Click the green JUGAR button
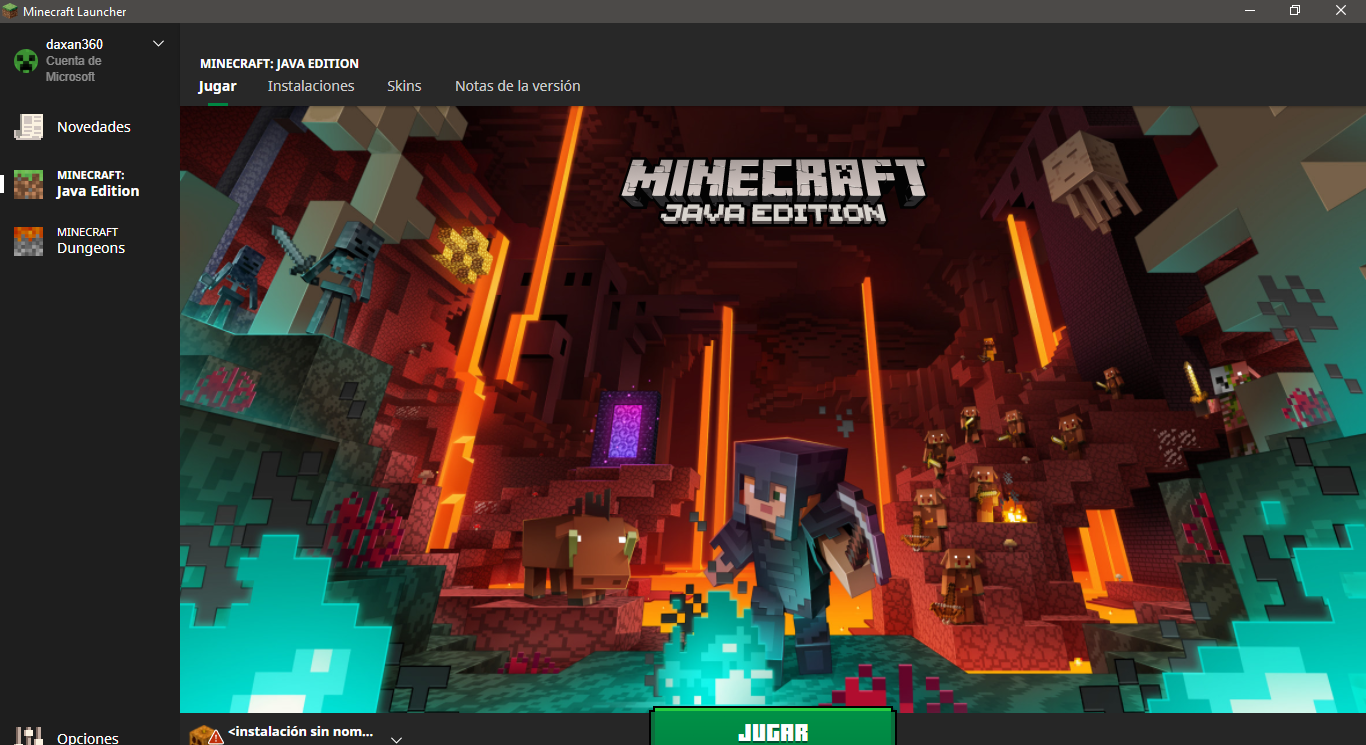This screenshot has width=1366, height=745. click(x=773, y=728)
